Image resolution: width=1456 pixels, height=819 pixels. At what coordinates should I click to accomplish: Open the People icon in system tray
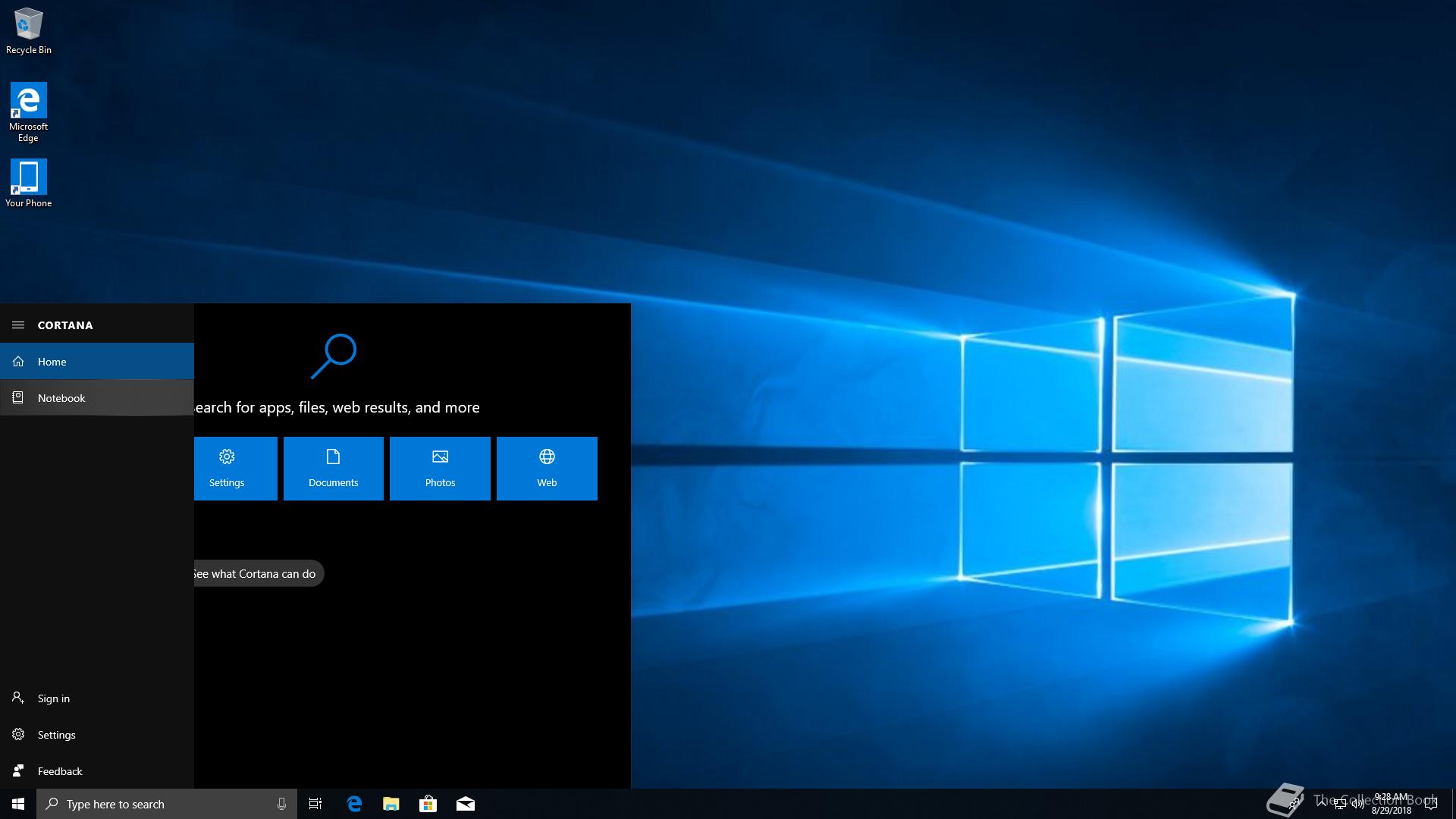click(1294, 803)
